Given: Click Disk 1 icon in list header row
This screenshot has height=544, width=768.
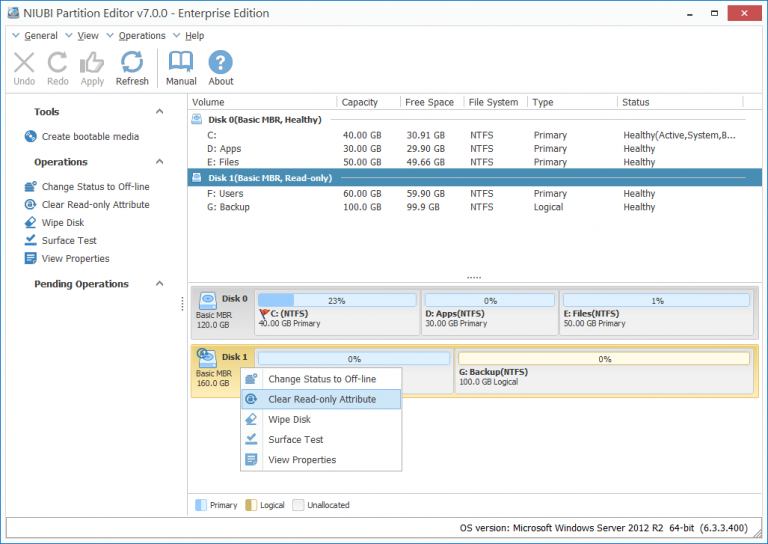Looking at the screenshot, I should [x=196, y=177].
